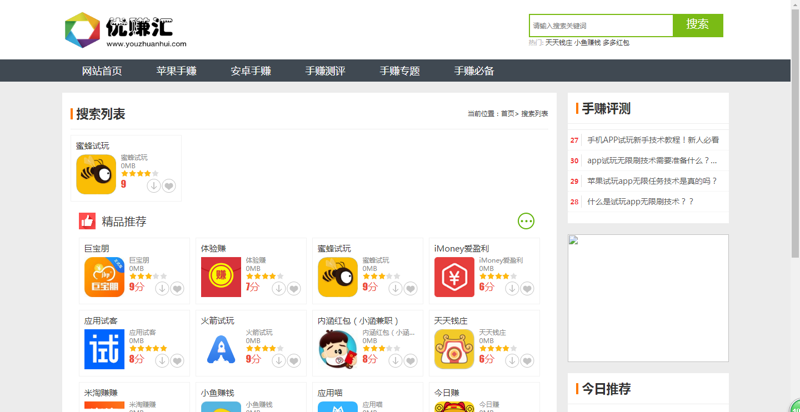The width and height of the screenshot is (800, 412).
Task: Open the 手赚测评 navigation item
Action: tap(326, 71)
